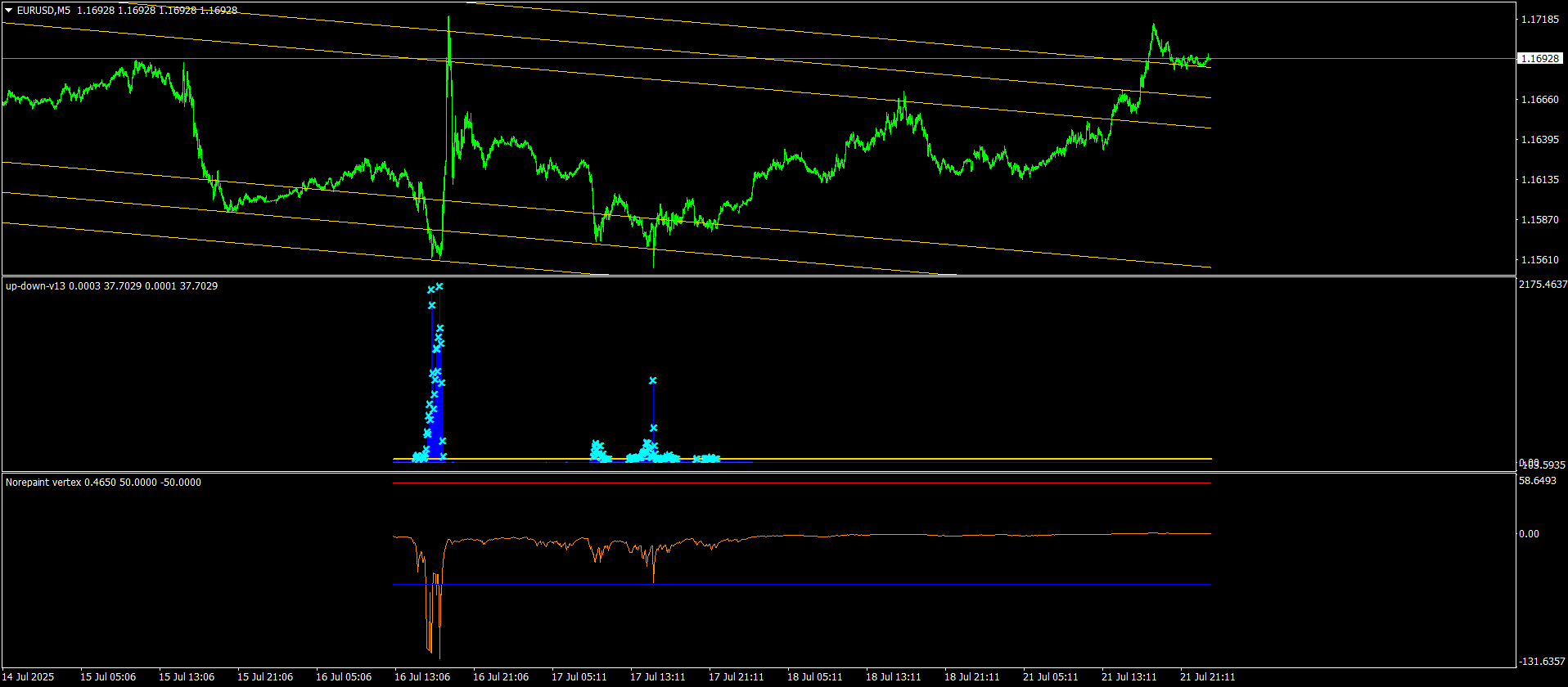
Task: Open the triangle menu beside EURUSD,M5
Action: point(9,11)
